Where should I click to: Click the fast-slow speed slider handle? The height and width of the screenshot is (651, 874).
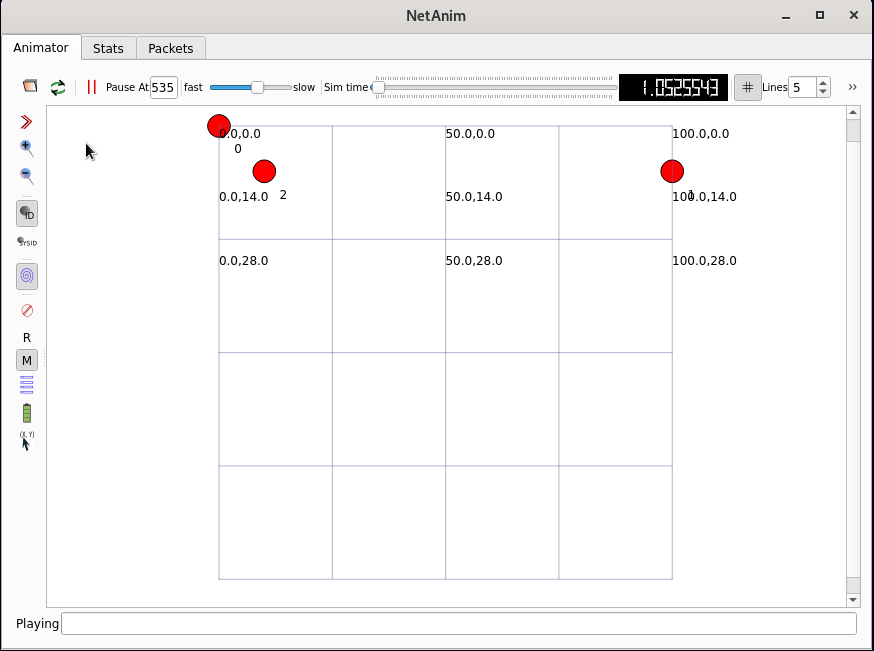pyautogui.click(x=257, y=88)
